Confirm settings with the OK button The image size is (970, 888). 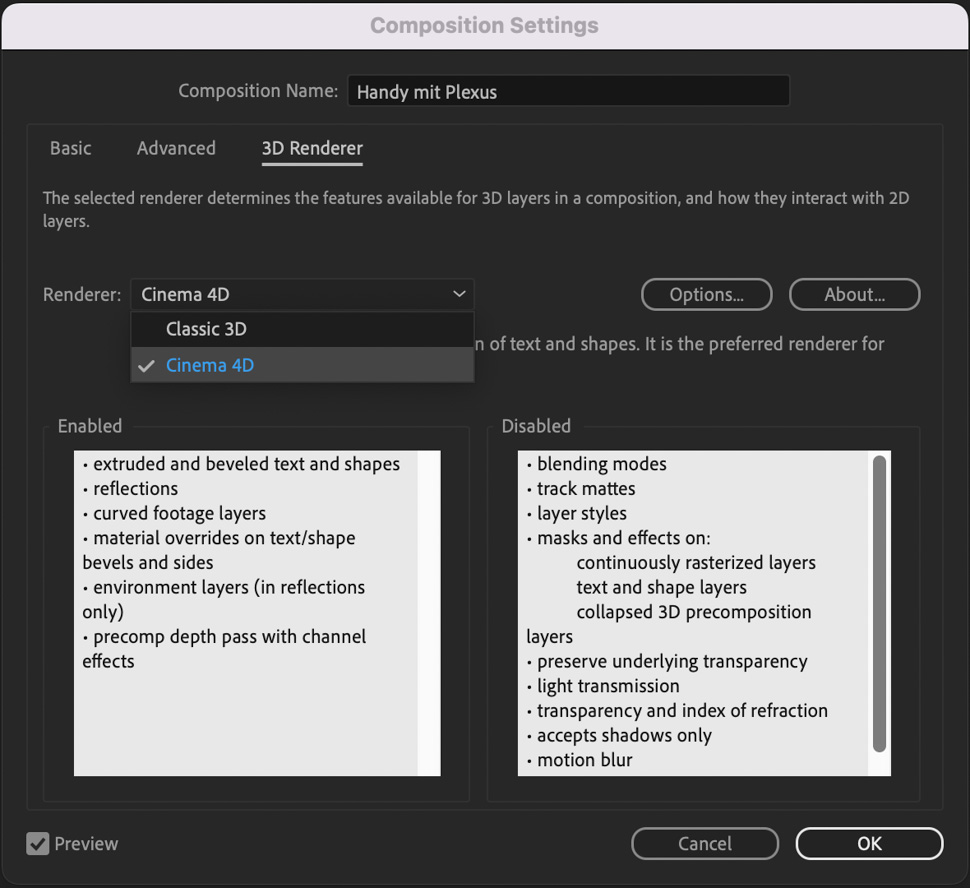(x=869, y=843)
